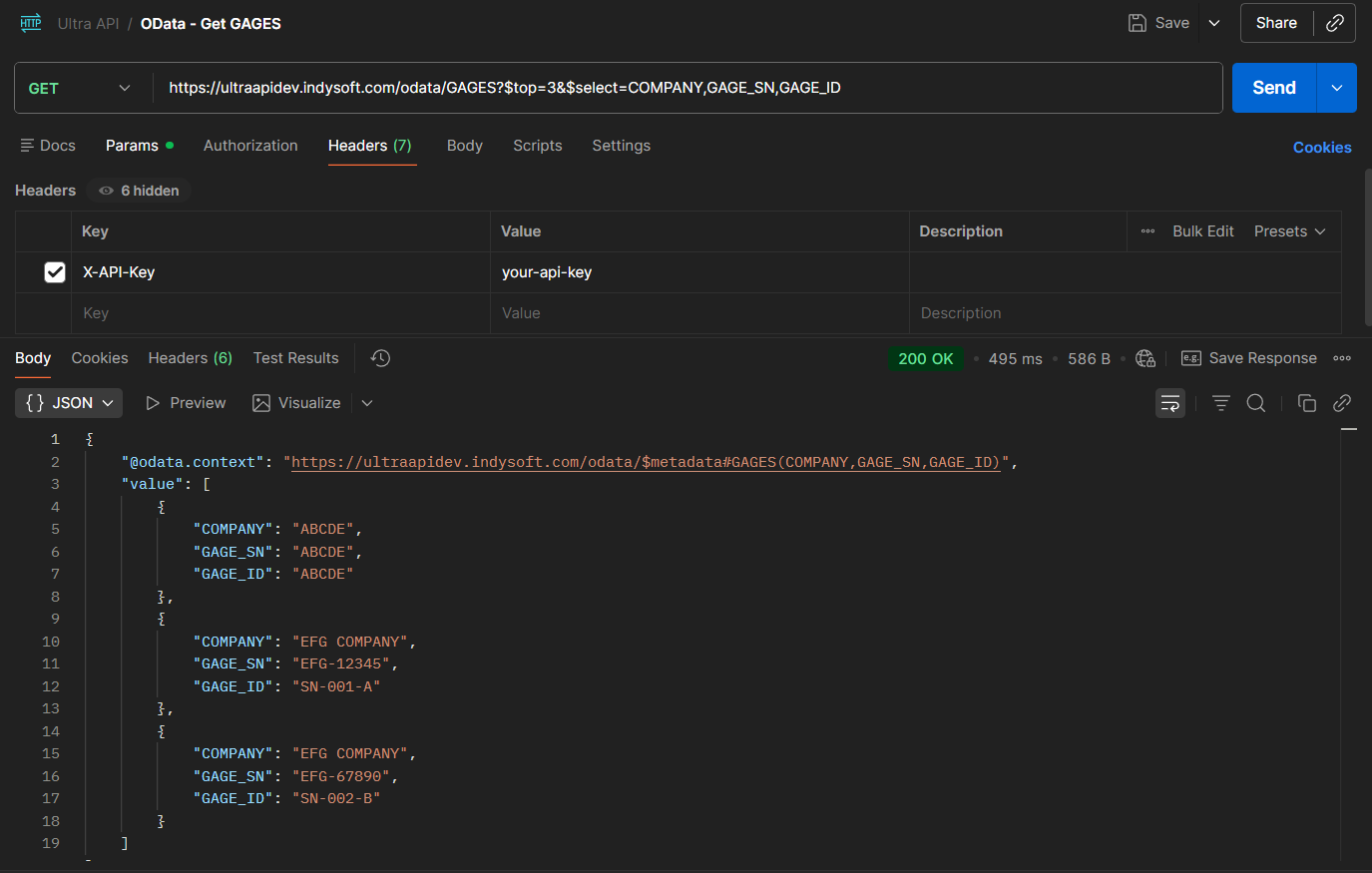The width and height of the screenshot is (1372, 873).
Task: Open the response Headers (6) tab
Action: (x=190, y=358)
